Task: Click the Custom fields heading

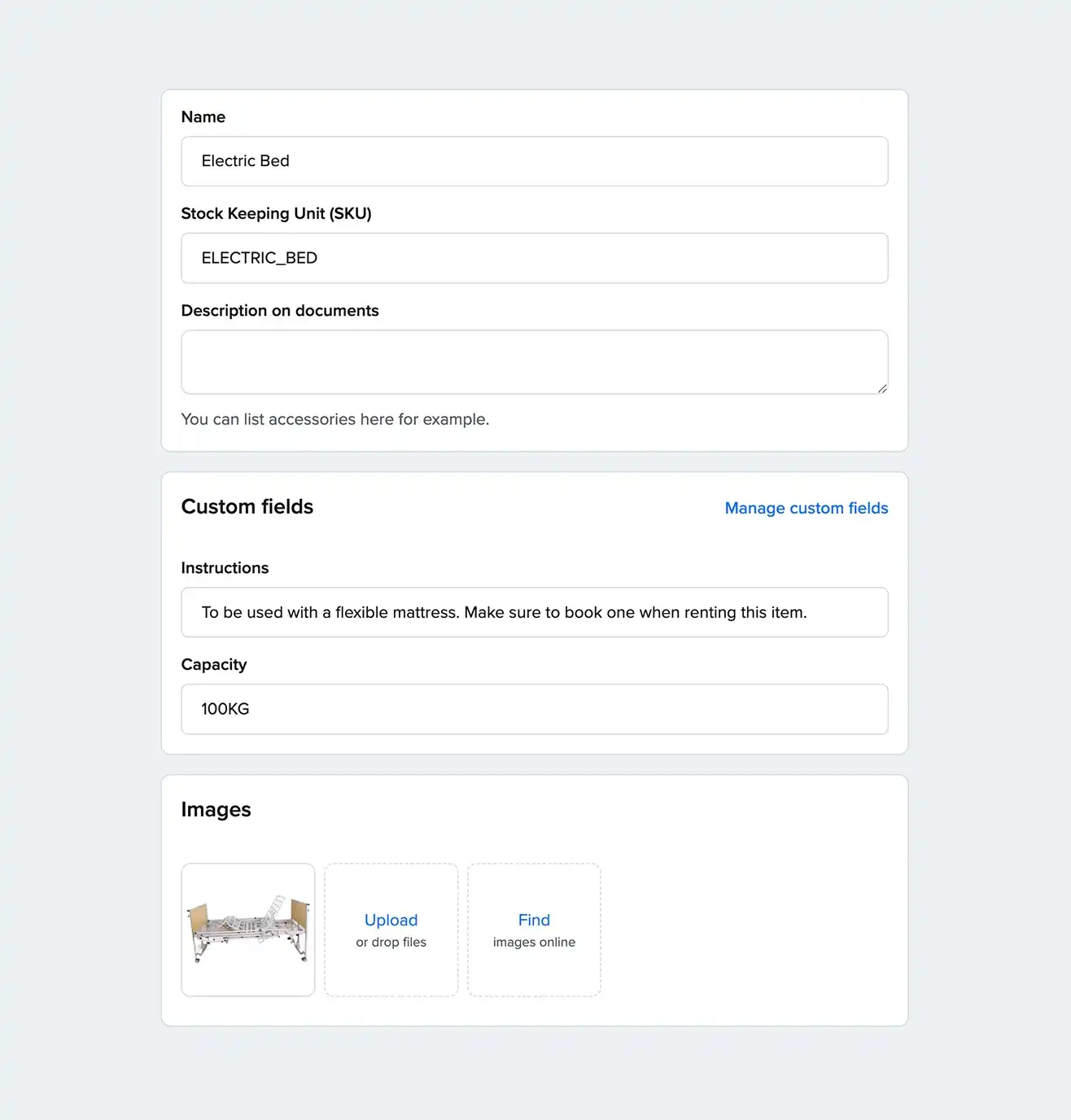Action: point(247,506)
